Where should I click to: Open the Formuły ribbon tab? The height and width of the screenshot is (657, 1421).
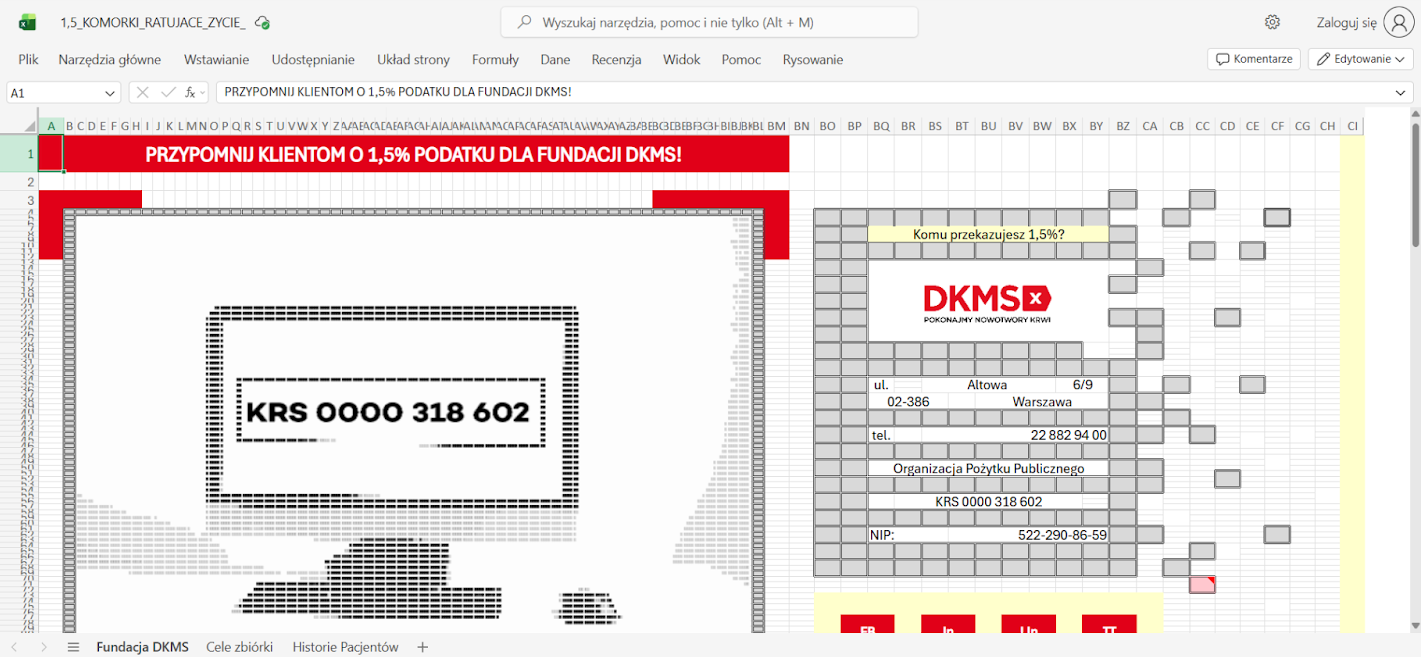495,59
